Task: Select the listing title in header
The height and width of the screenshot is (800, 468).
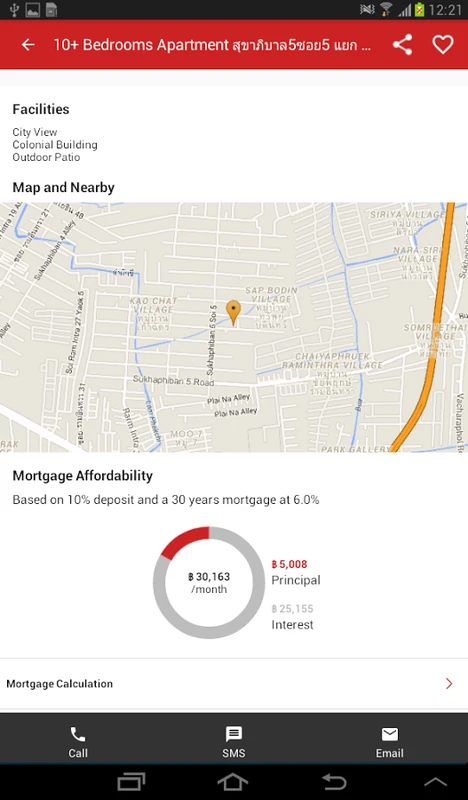Action: point(212,45)
